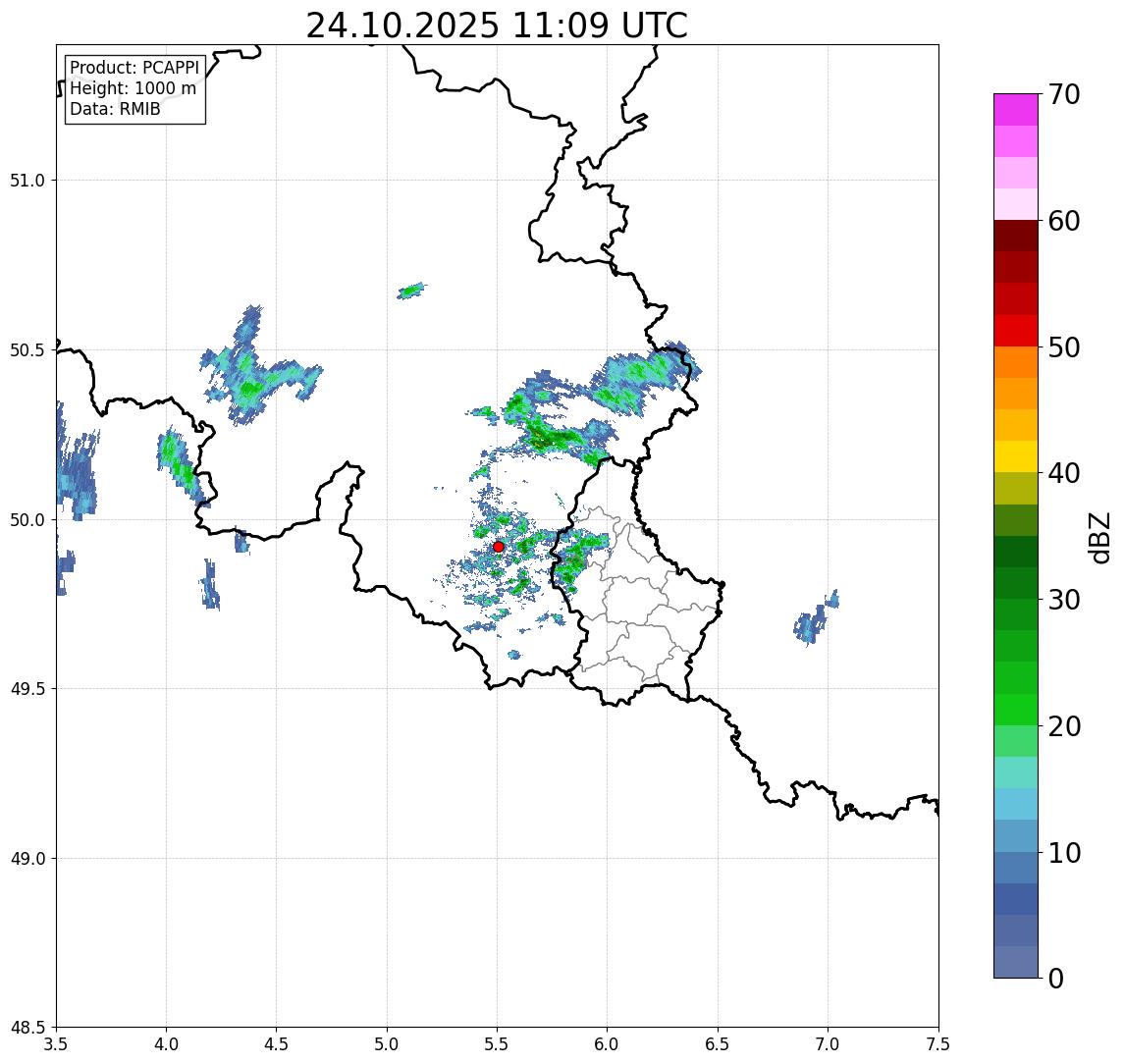Image resolution: width=1124 pixels, height=1064 pixels.
Task: Click latitude axis label 49.0
Action: click(x=27, y=858)
